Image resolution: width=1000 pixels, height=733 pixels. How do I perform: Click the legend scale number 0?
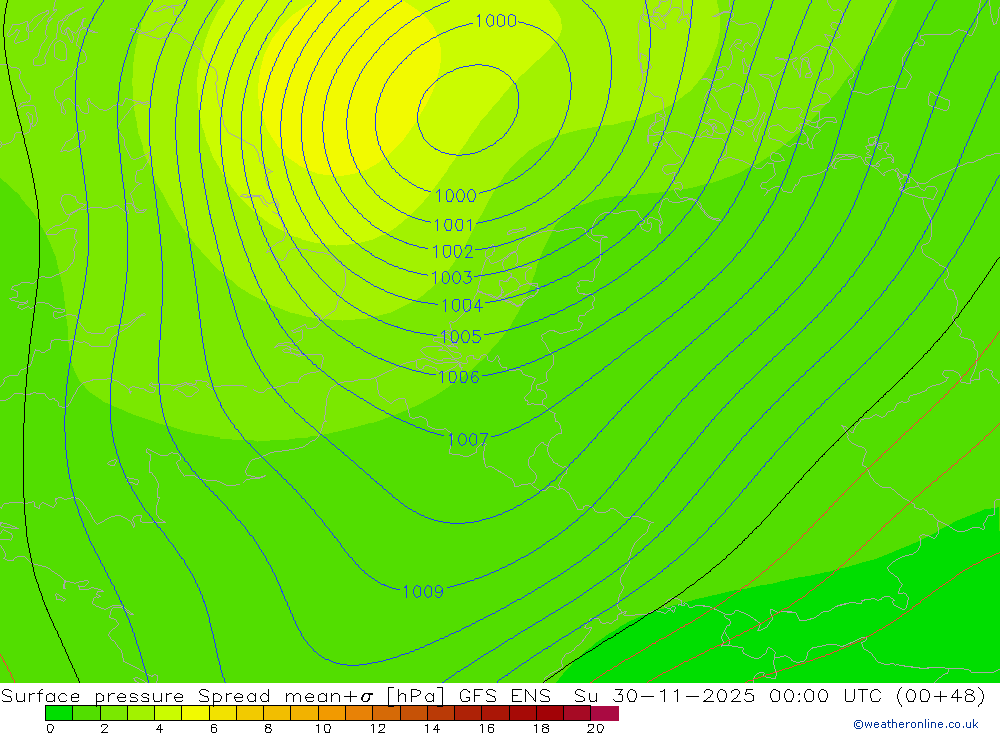50,728
